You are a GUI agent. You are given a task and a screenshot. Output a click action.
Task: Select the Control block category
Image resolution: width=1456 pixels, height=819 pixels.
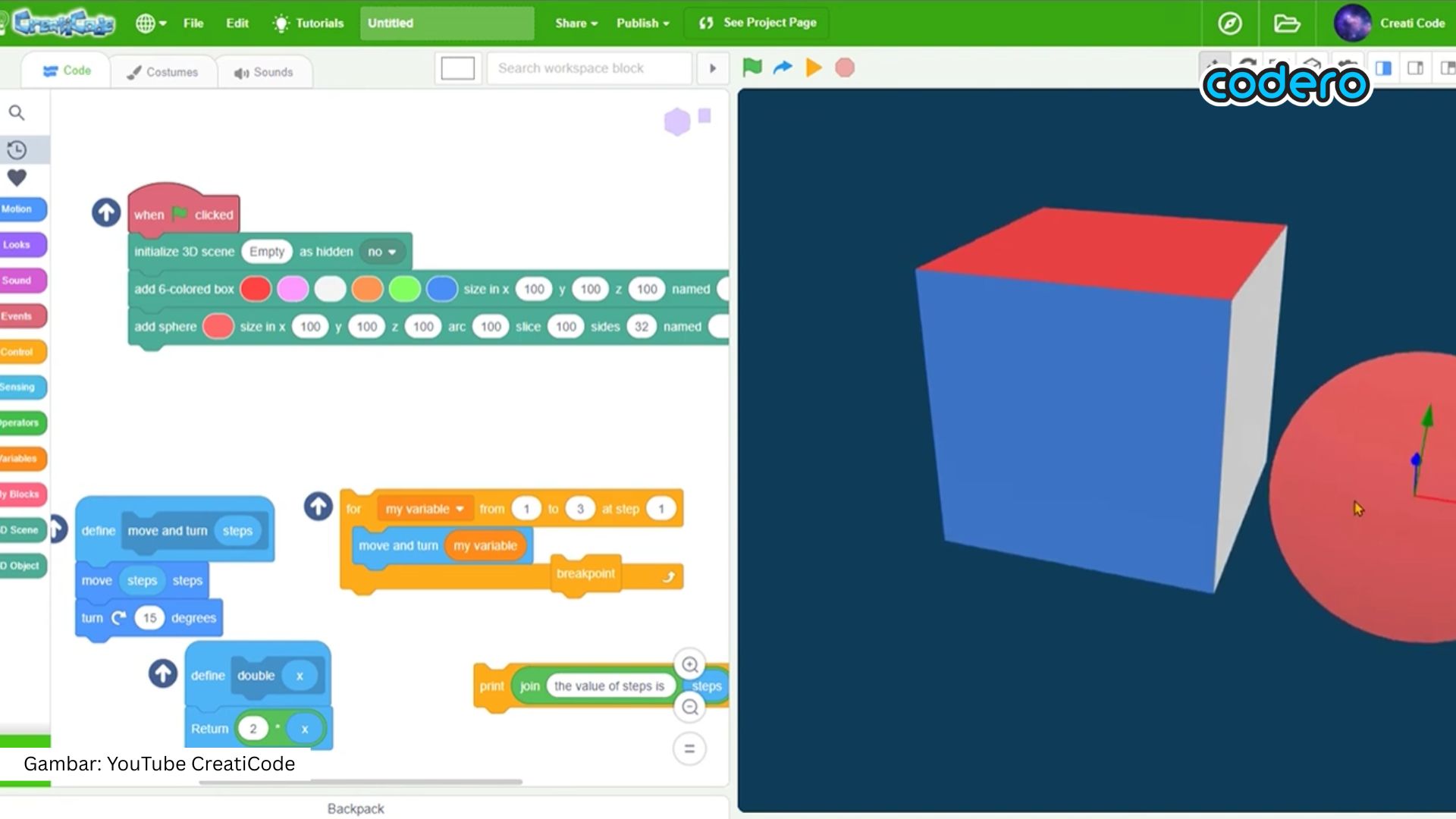click(21, 352)
